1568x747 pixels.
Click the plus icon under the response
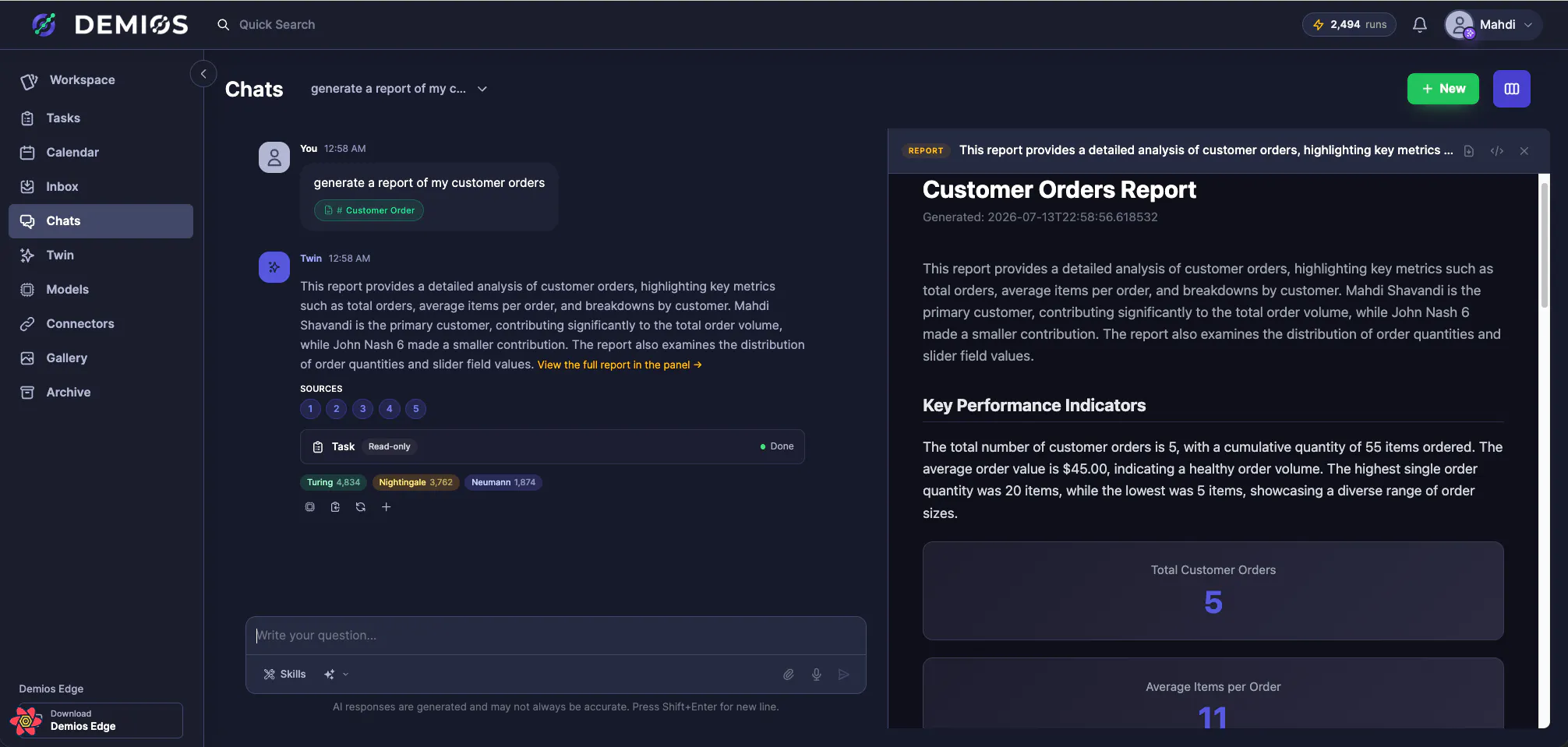pyautogui.click(x=387, y=507)
